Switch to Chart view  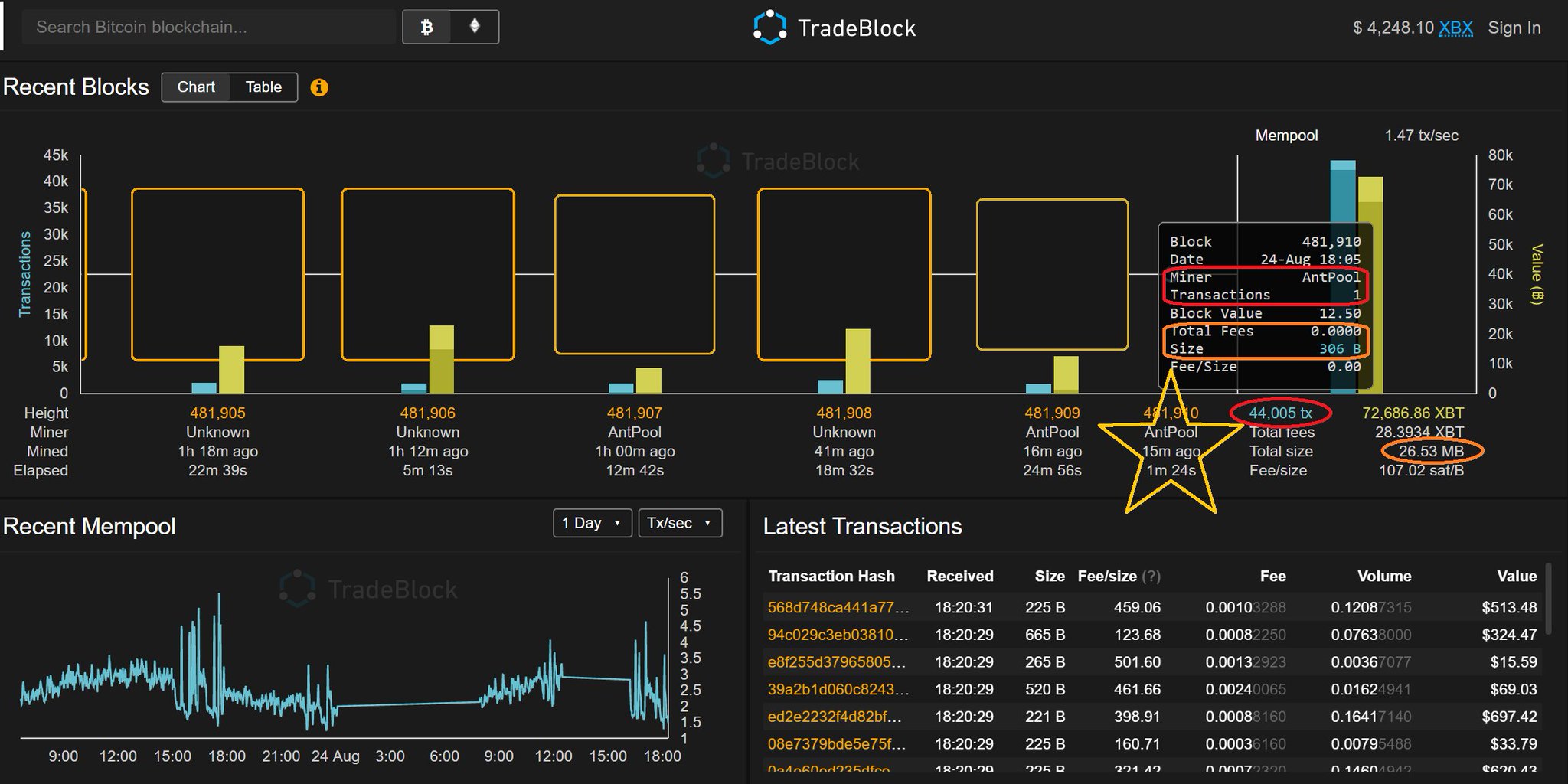point(196,87)
